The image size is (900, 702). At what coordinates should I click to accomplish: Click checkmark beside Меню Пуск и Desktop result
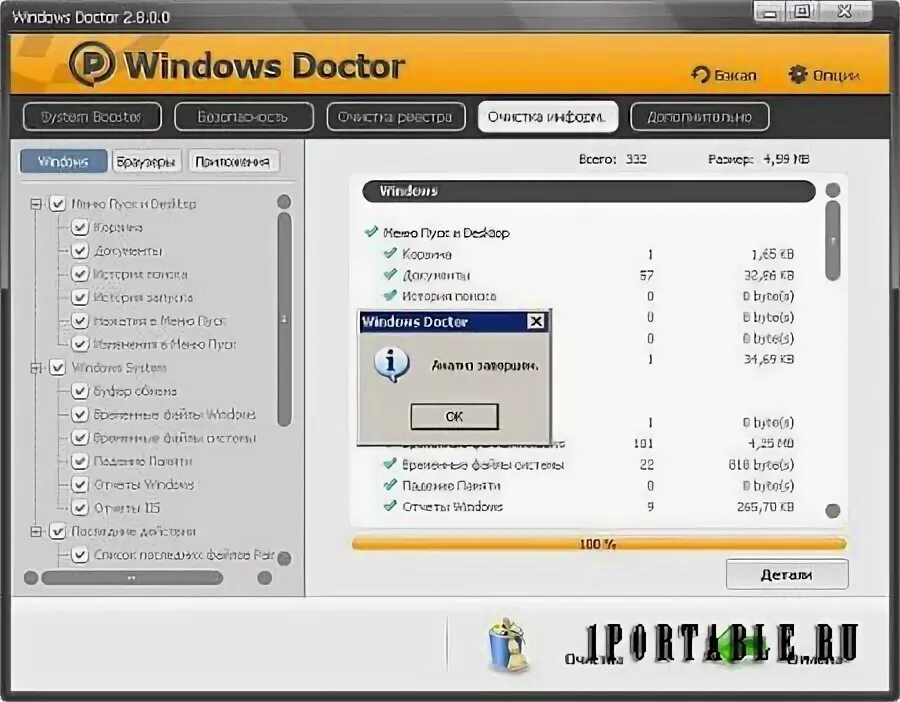[x=371, y=232]
